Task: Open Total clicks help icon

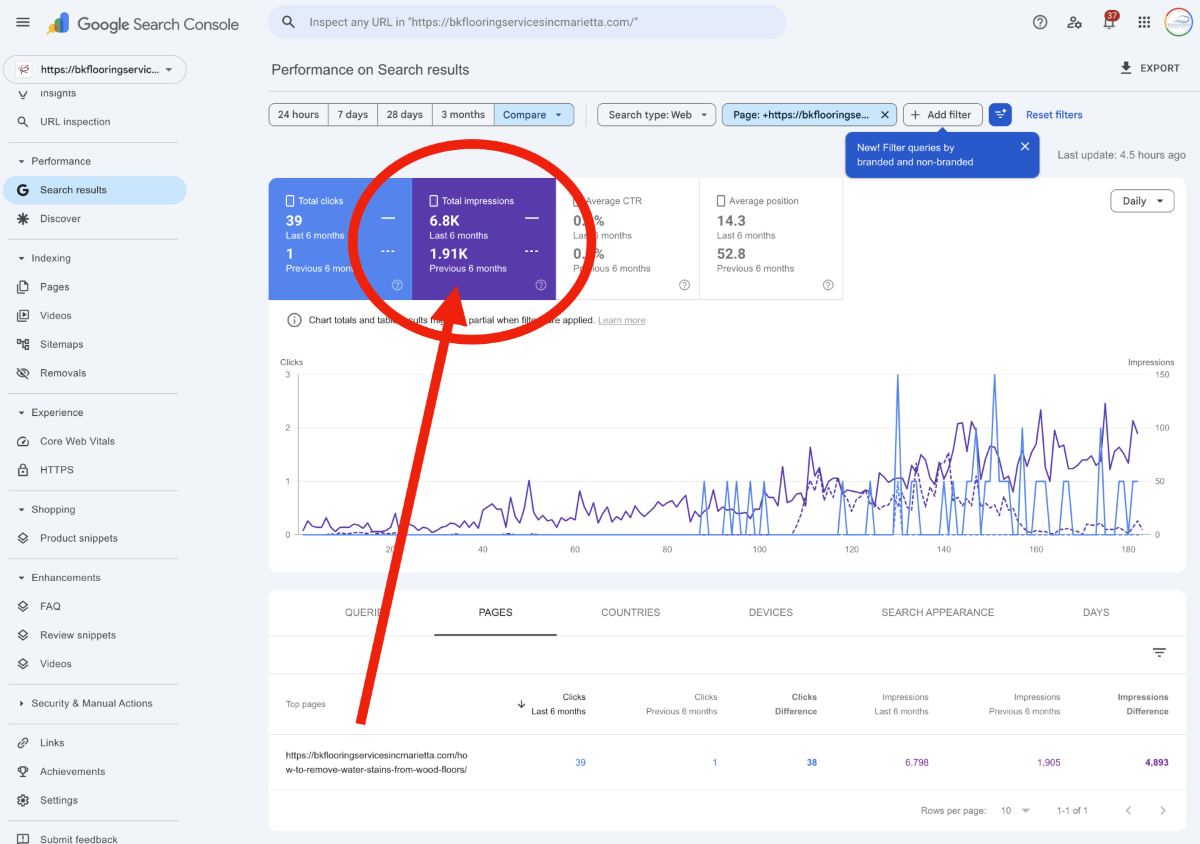Action: pyautogui.click(x=397, y=285)
